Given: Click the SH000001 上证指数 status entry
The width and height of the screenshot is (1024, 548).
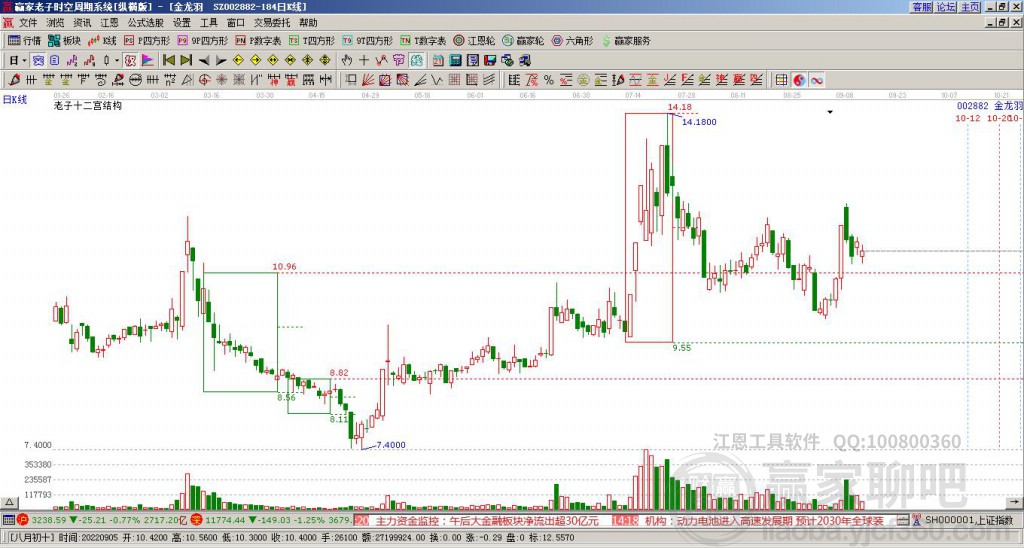Looking at the screenshot, I should click(x=969, y=521).
